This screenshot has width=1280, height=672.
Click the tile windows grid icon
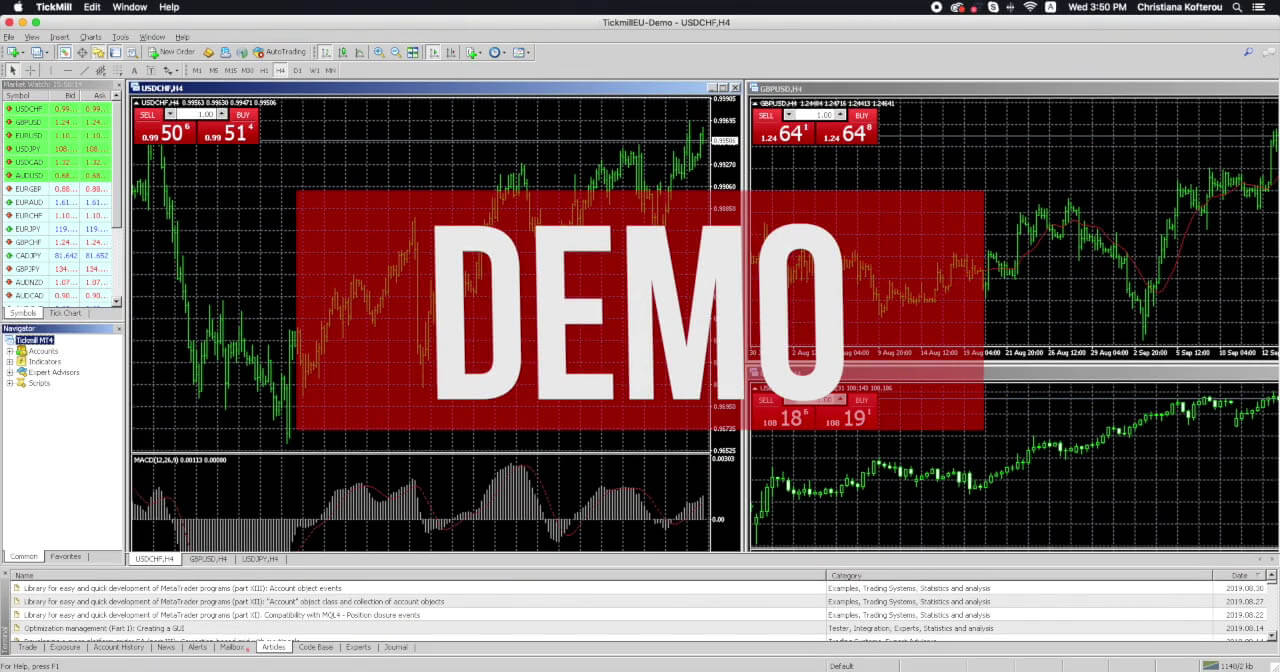413,52
